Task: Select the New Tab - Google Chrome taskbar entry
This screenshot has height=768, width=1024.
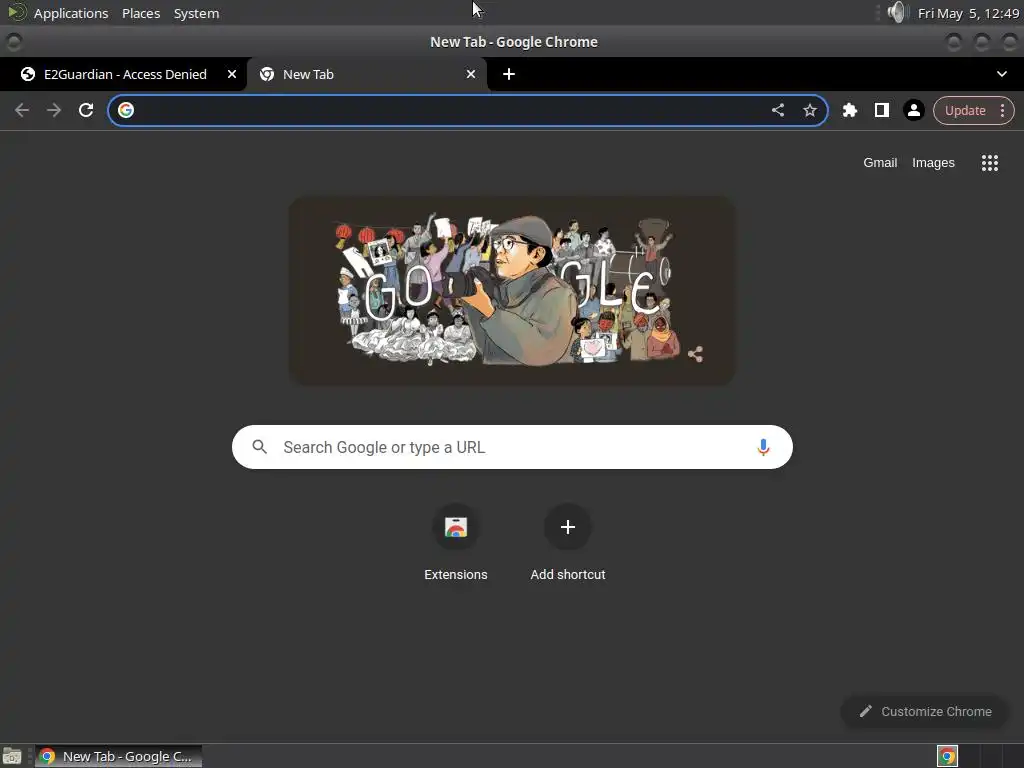Action: click(118, 756)
